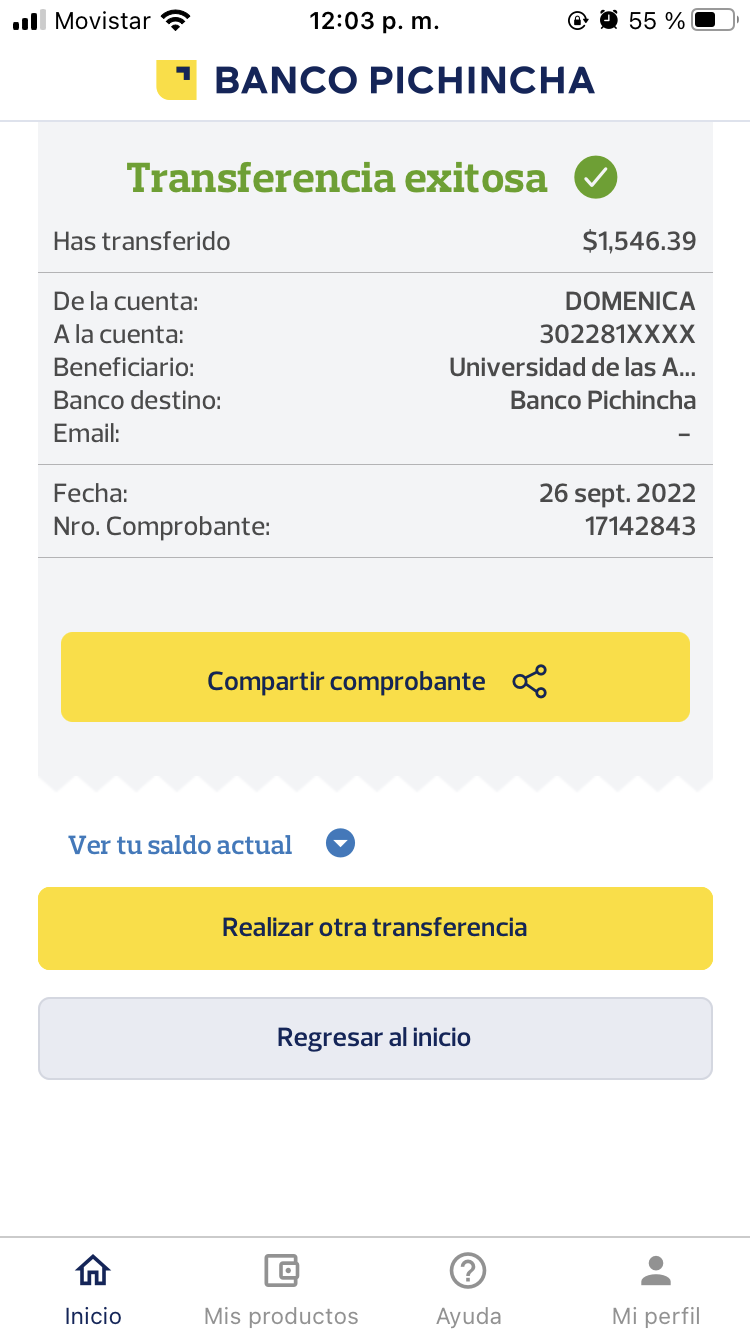
Task: Switch to the Ayuda tab label
Action: 468,1315
